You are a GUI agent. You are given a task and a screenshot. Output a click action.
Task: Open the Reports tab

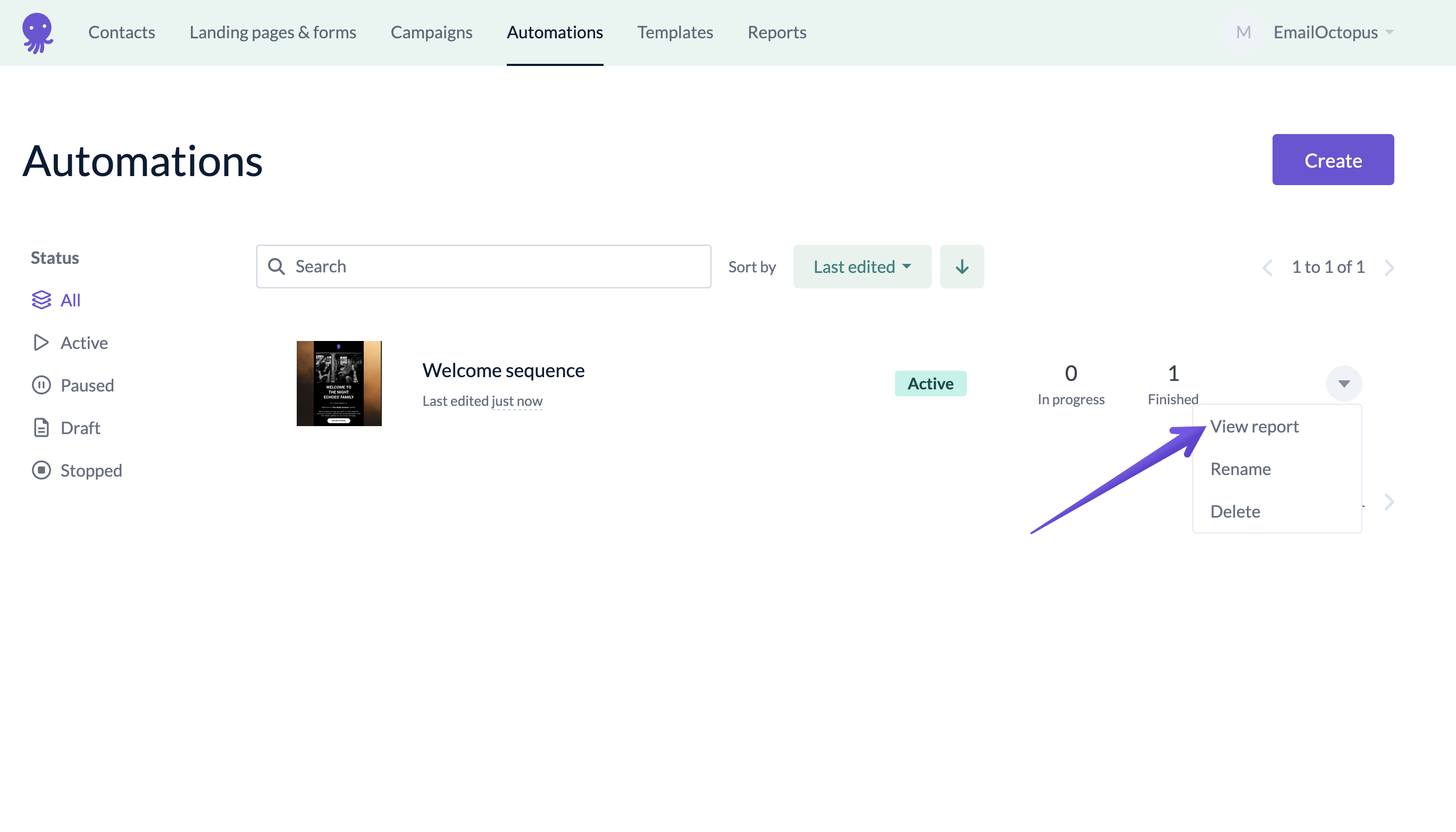(x=777, y=32)
